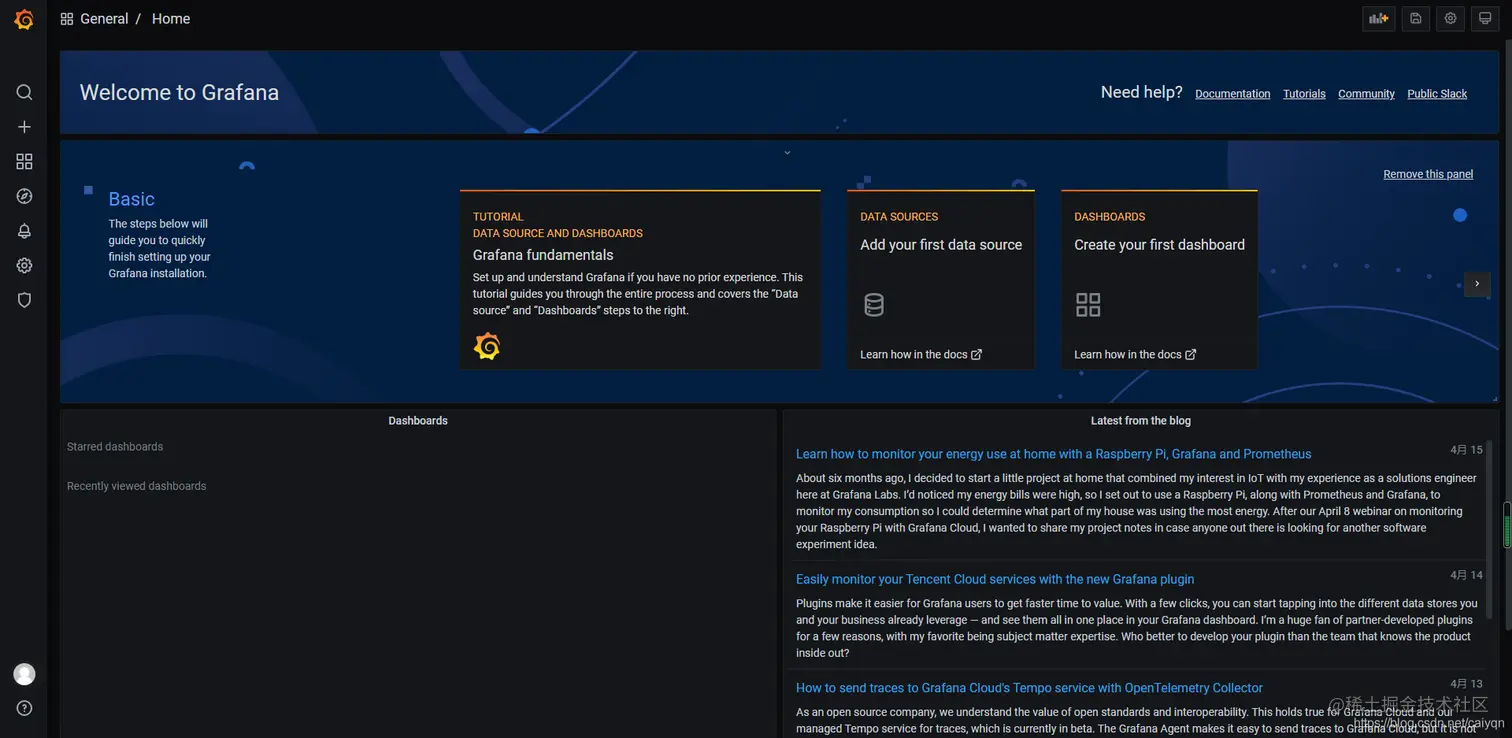Click the Starred dashboards label
The height and width of the screenshot is (738, 1512).
[x=115, y=447]
